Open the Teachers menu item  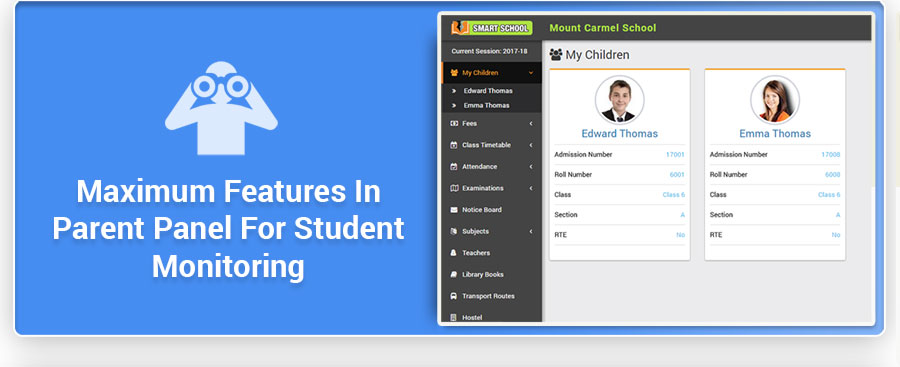[x=476, y=253]
